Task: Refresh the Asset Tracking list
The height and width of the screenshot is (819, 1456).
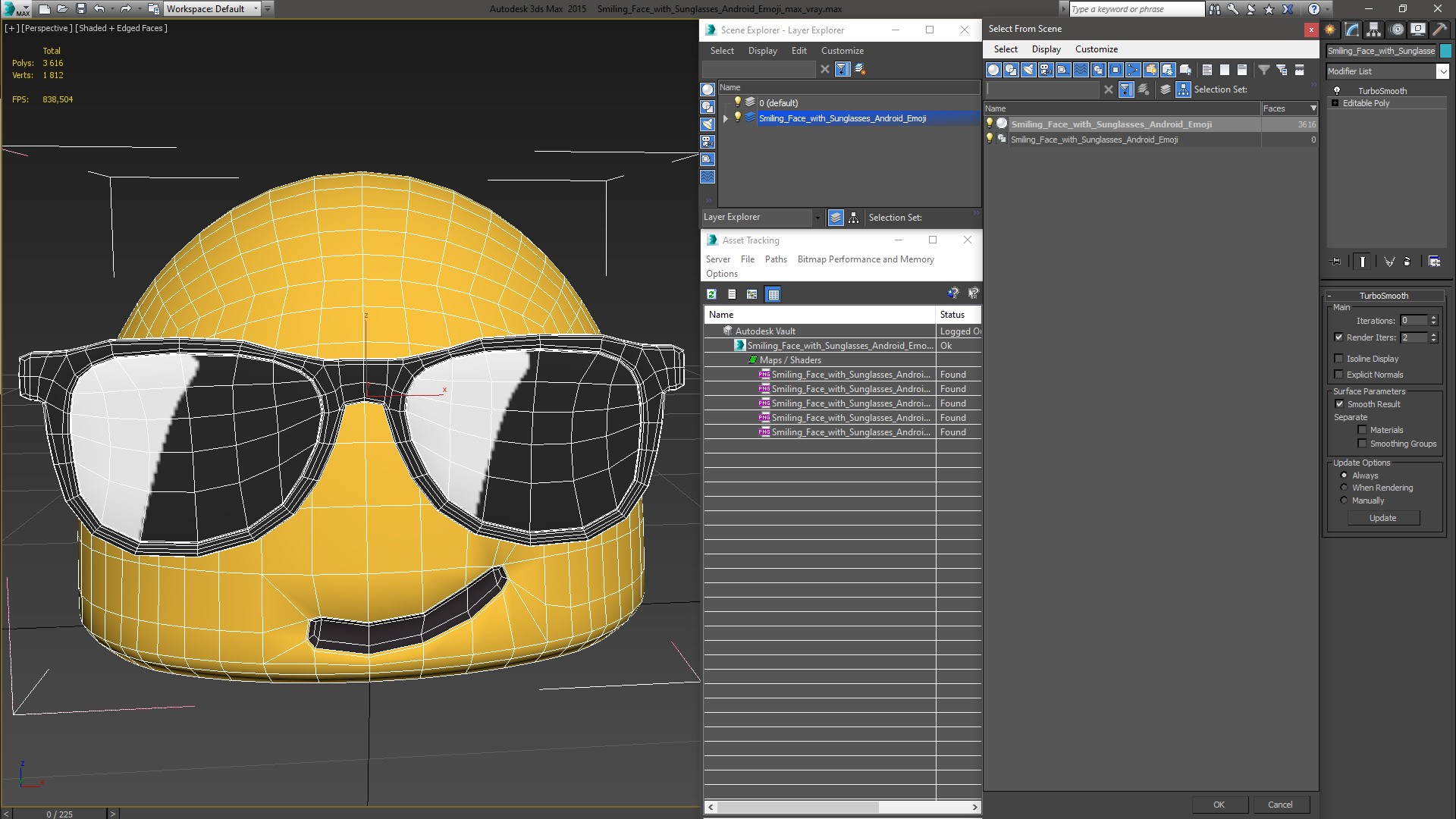Action: (711, 294)
